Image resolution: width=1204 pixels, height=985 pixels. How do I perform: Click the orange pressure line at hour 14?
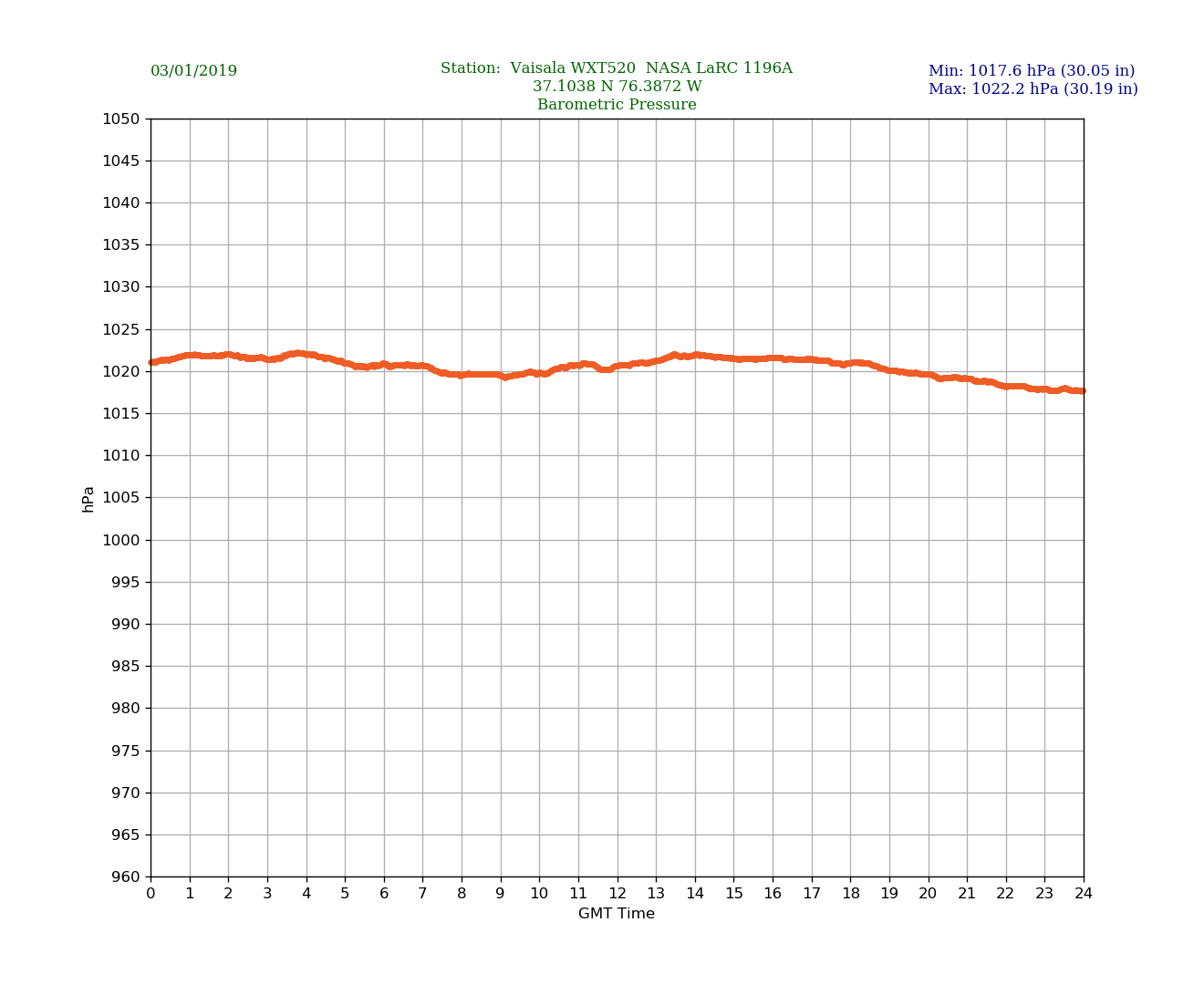(x=695, y=356)
